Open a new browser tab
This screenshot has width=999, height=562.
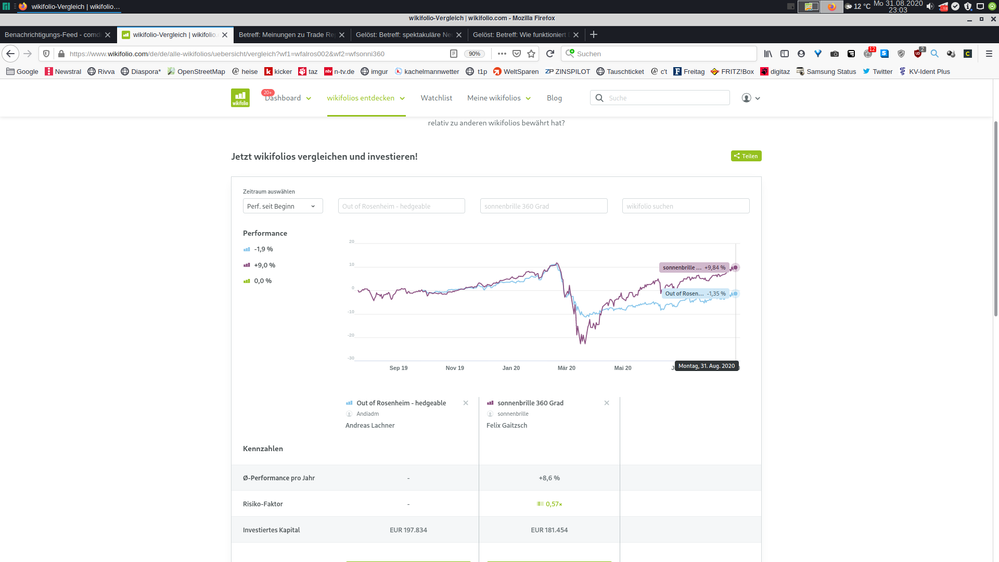(593, 34)
